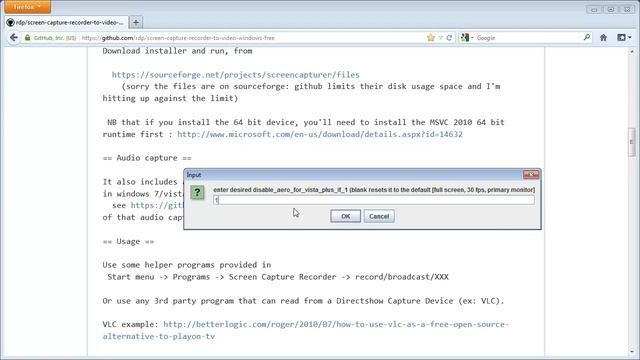The width and height of the screenshot is (640, 360).
Task: Click the 'Or use any 3rd party program' line
Action: (x=303, y=301)
